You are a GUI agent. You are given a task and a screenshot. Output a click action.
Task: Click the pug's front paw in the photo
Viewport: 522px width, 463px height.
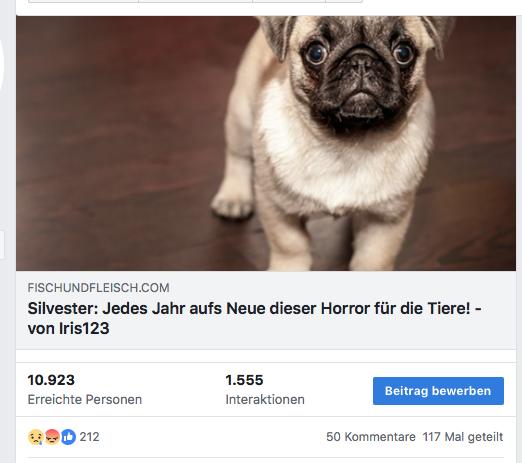(232, 204)
